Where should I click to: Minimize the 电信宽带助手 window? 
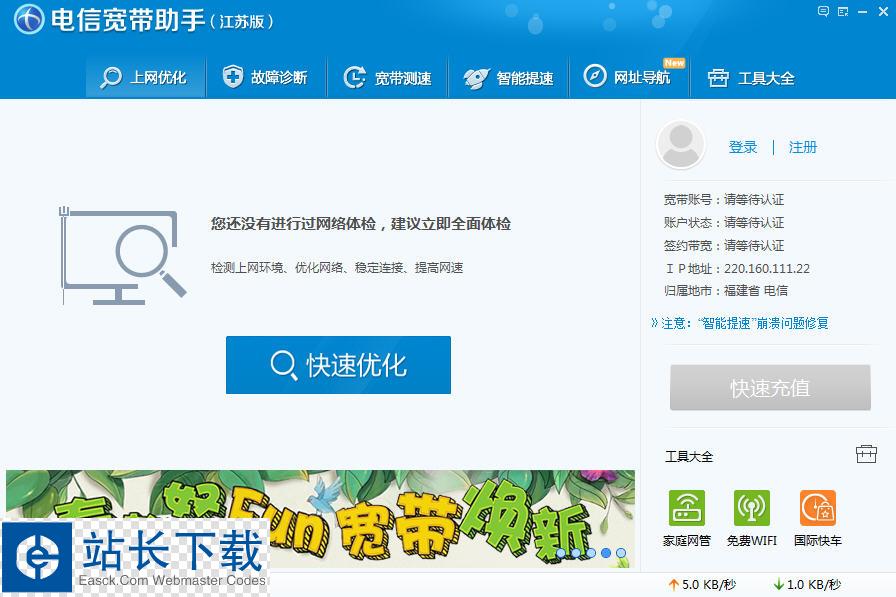coord(862,12)
